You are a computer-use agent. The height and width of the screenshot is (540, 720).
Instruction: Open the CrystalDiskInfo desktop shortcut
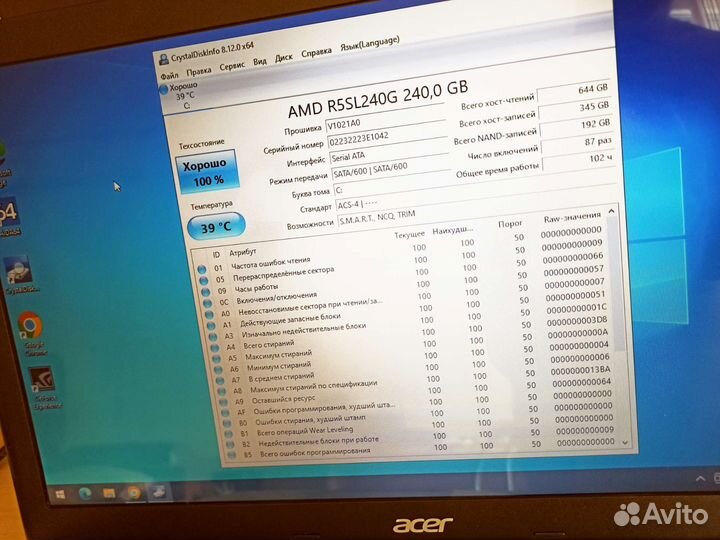[x=20, y=275]
